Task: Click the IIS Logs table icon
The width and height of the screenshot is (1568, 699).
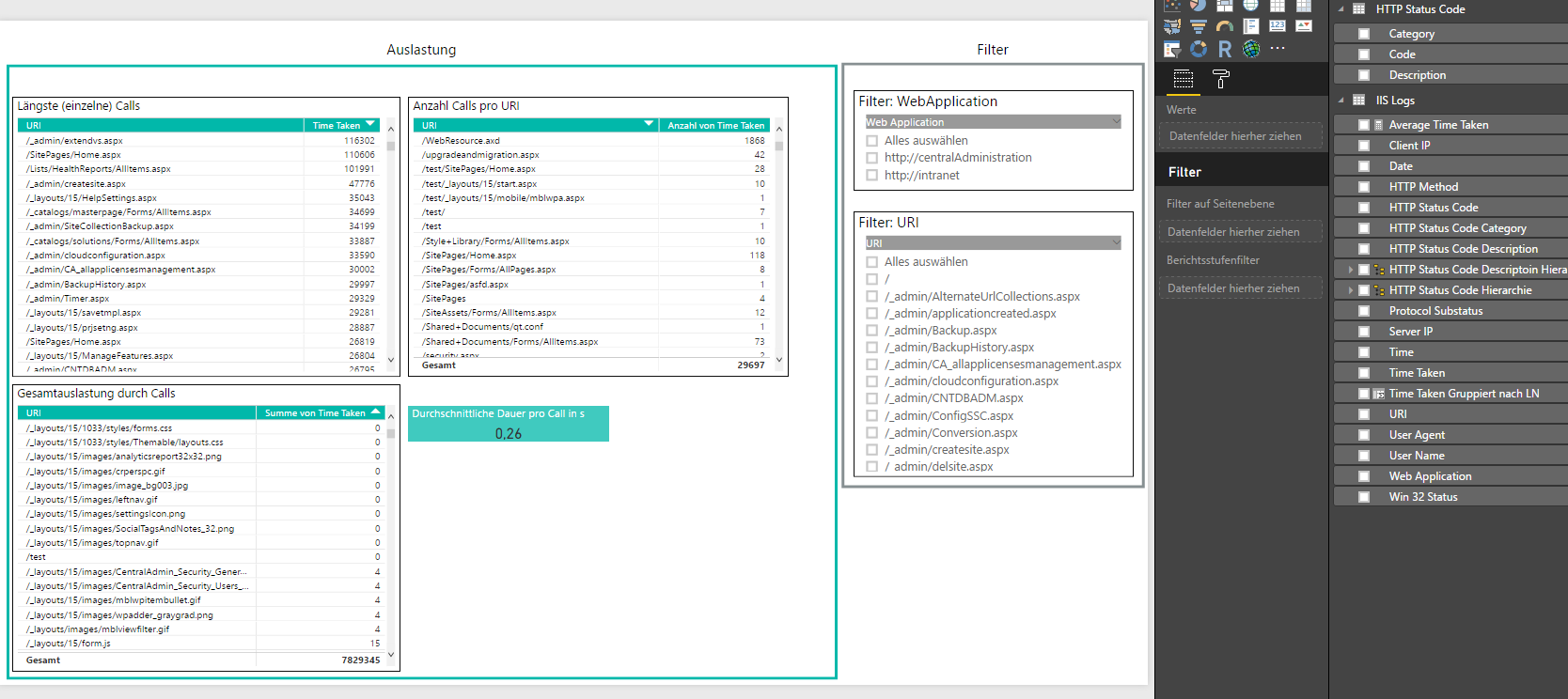Action: (1358, 101)
